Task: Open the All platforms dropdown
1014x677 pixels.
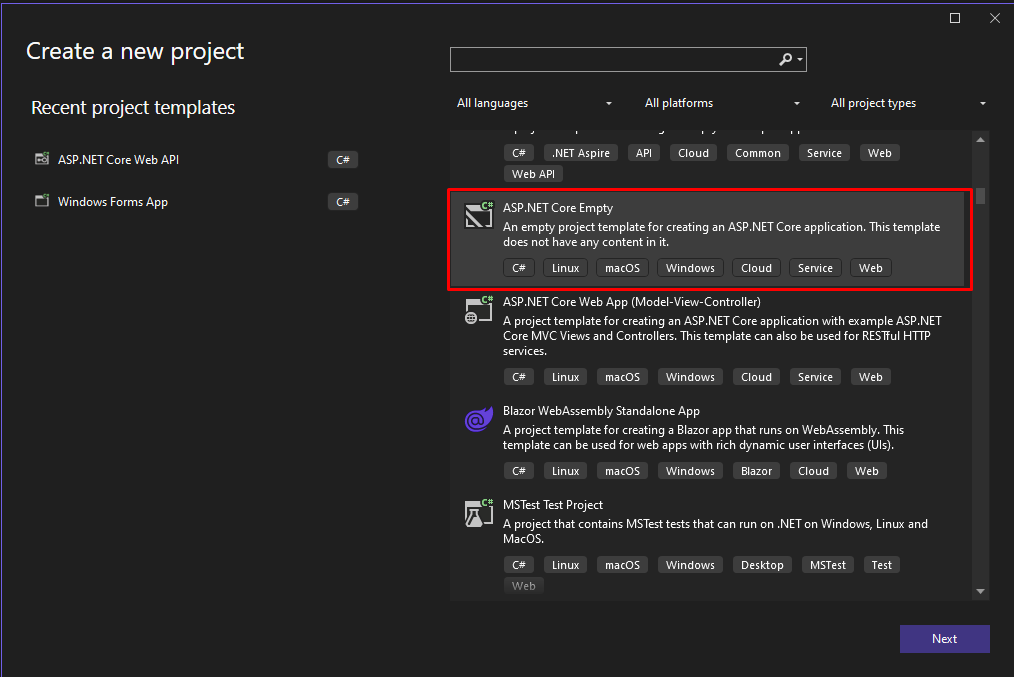Action: point(722,103)
